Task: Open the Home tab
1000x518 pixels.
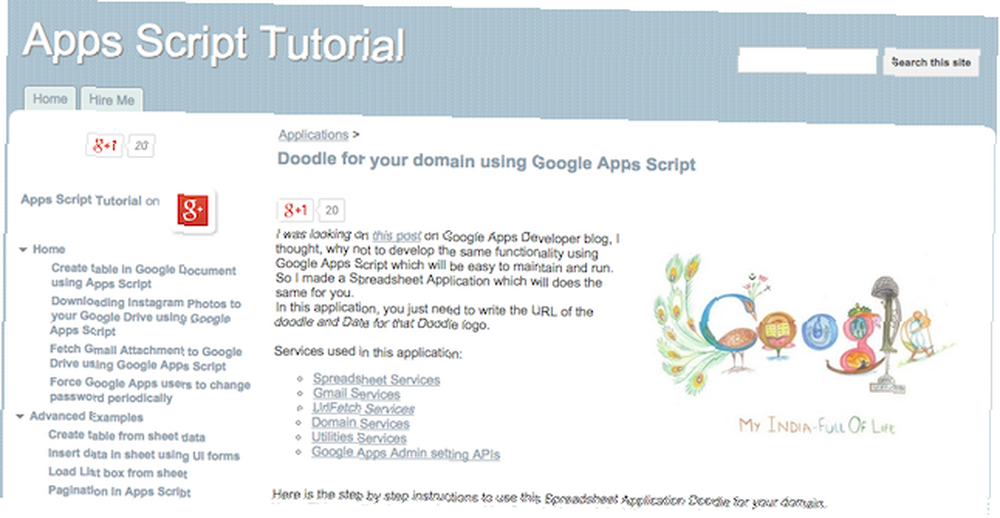Action: point(50,99)
